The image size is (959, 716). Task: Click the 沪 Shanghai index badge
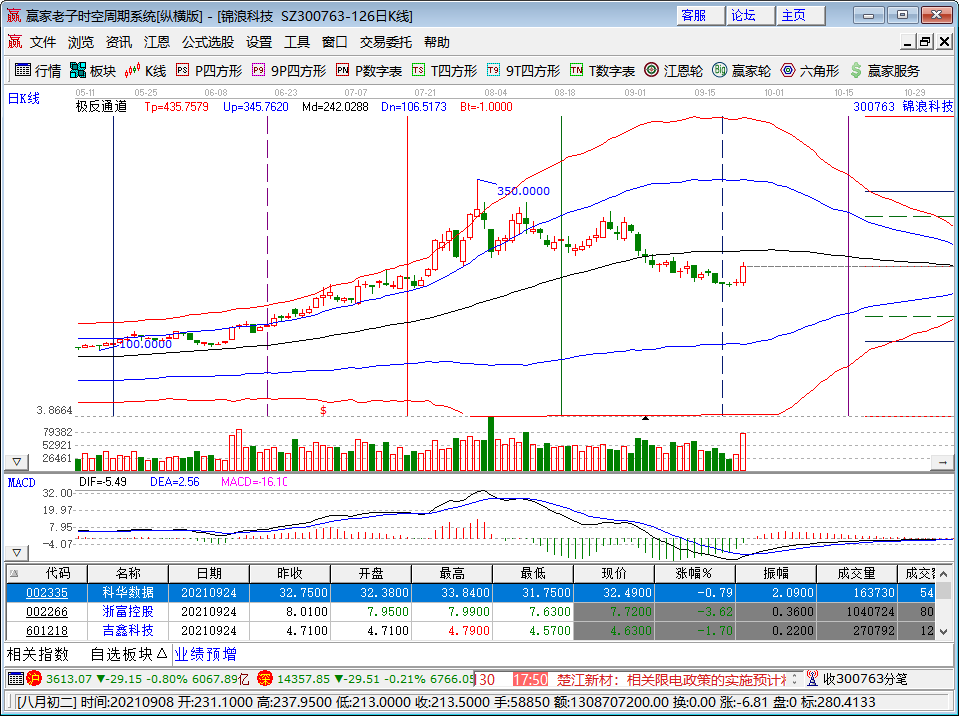point(34,679)
